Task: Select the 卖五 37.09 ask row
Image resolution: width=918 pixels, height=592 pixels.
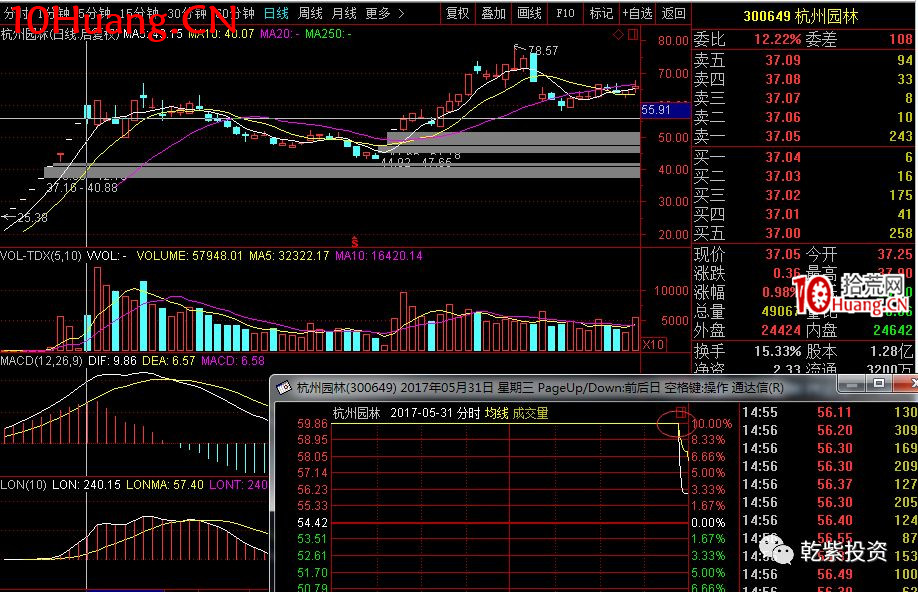Action: coord(803,60)
